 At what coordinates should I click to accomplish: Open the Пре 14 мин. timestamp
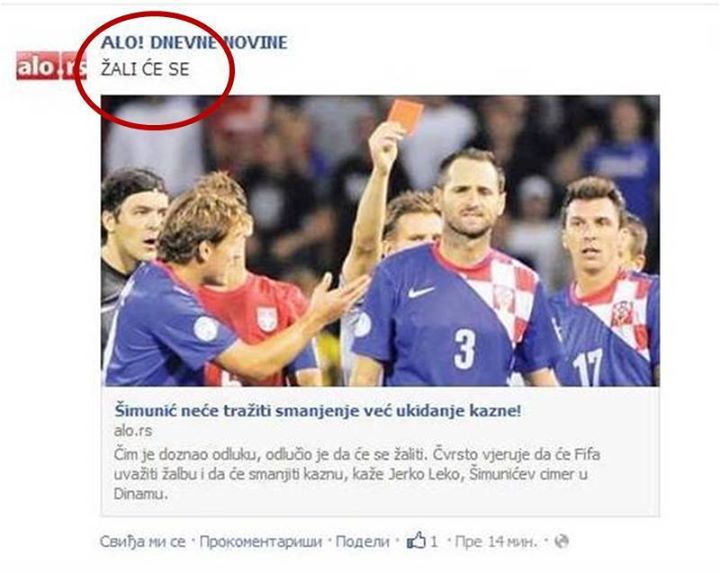click(x=496, y=542)
